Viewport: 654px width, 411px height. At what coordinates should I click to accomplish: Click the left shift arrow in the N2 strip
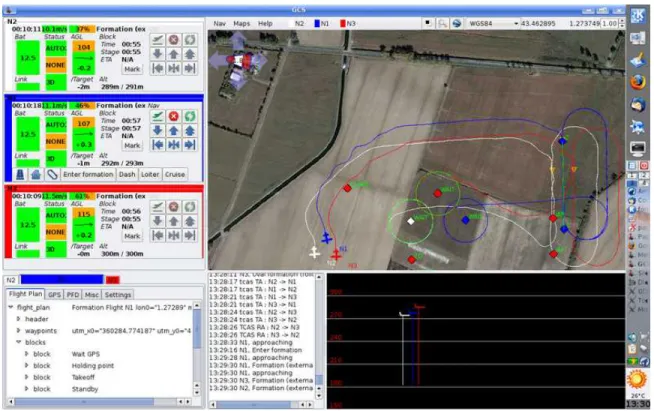[x=158, y=68]
